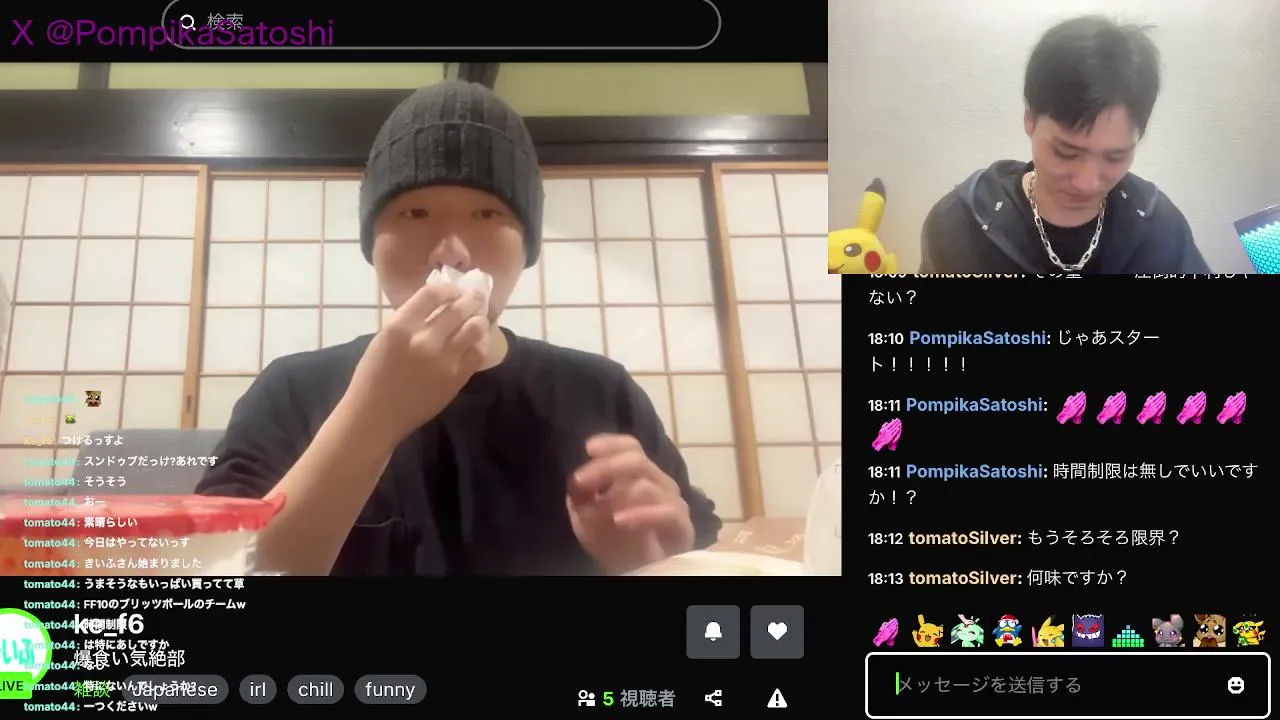The height and width of the screenshot is (720, 1280).
Task: Select the japanese tag
Action: coord(174,689)
